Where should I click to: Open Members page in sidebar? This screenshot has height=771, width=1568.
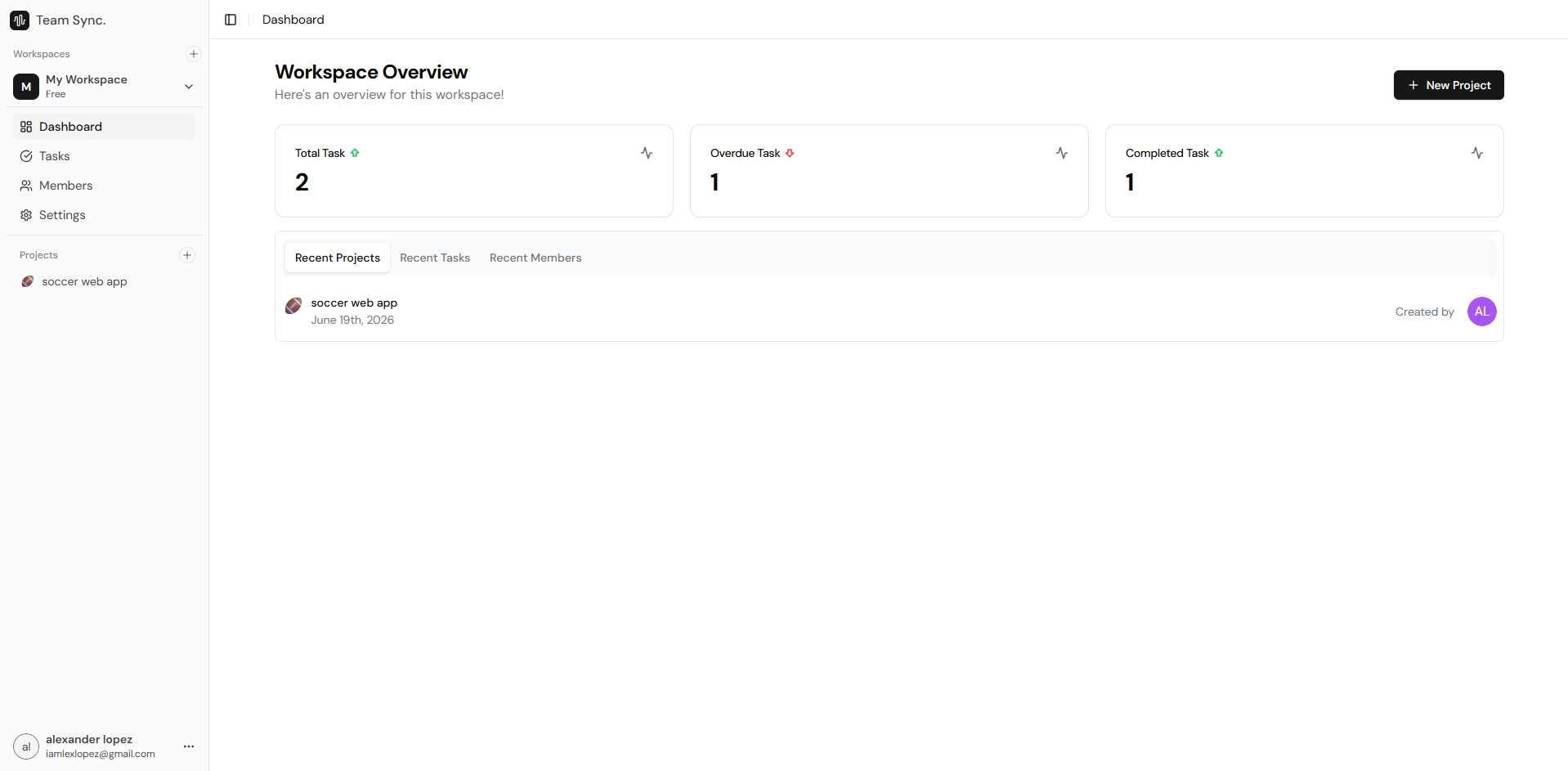point(105,186)
